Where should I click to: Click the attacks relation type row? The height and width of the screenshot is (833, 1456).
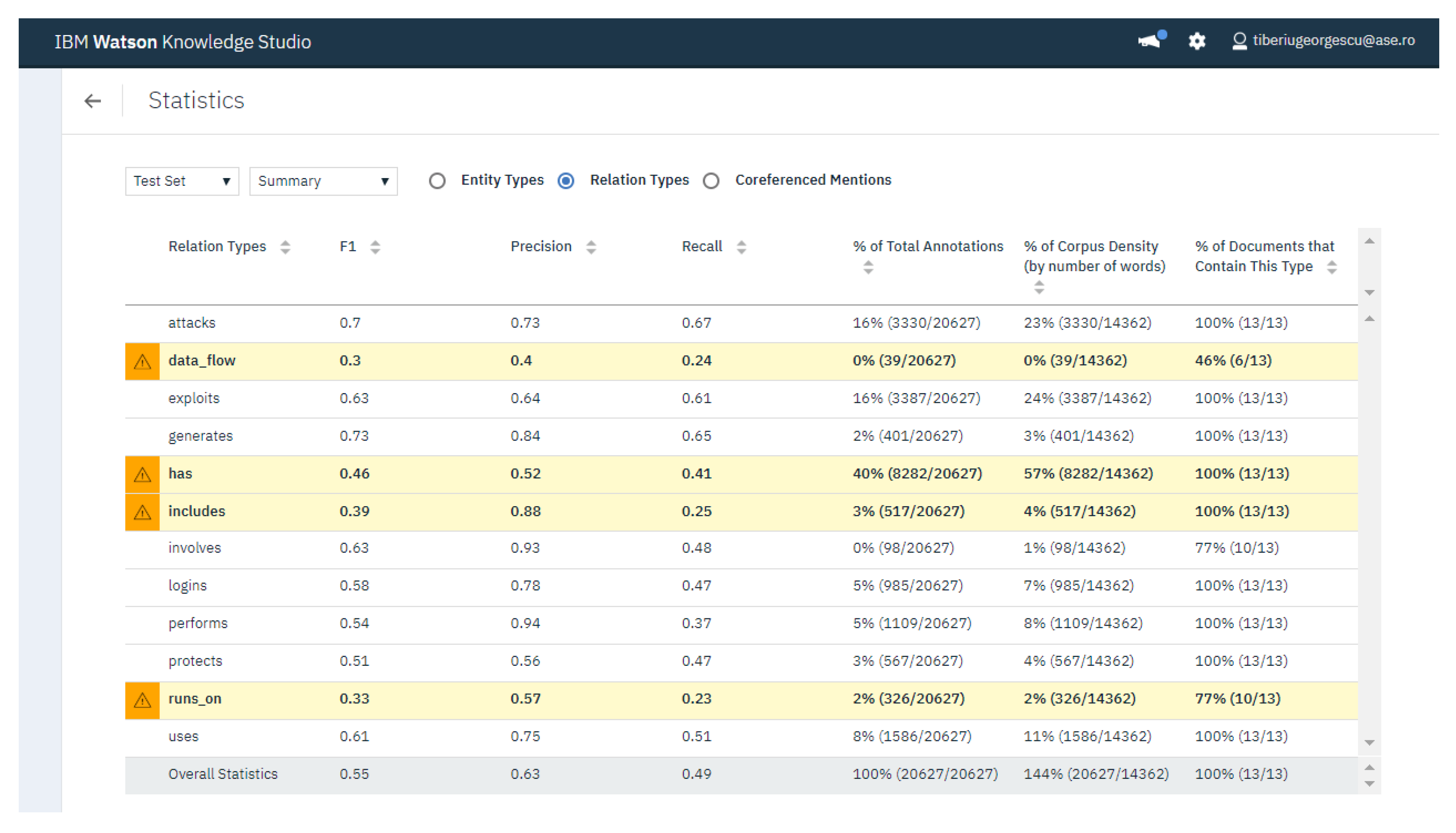click(x=192, y=323)
